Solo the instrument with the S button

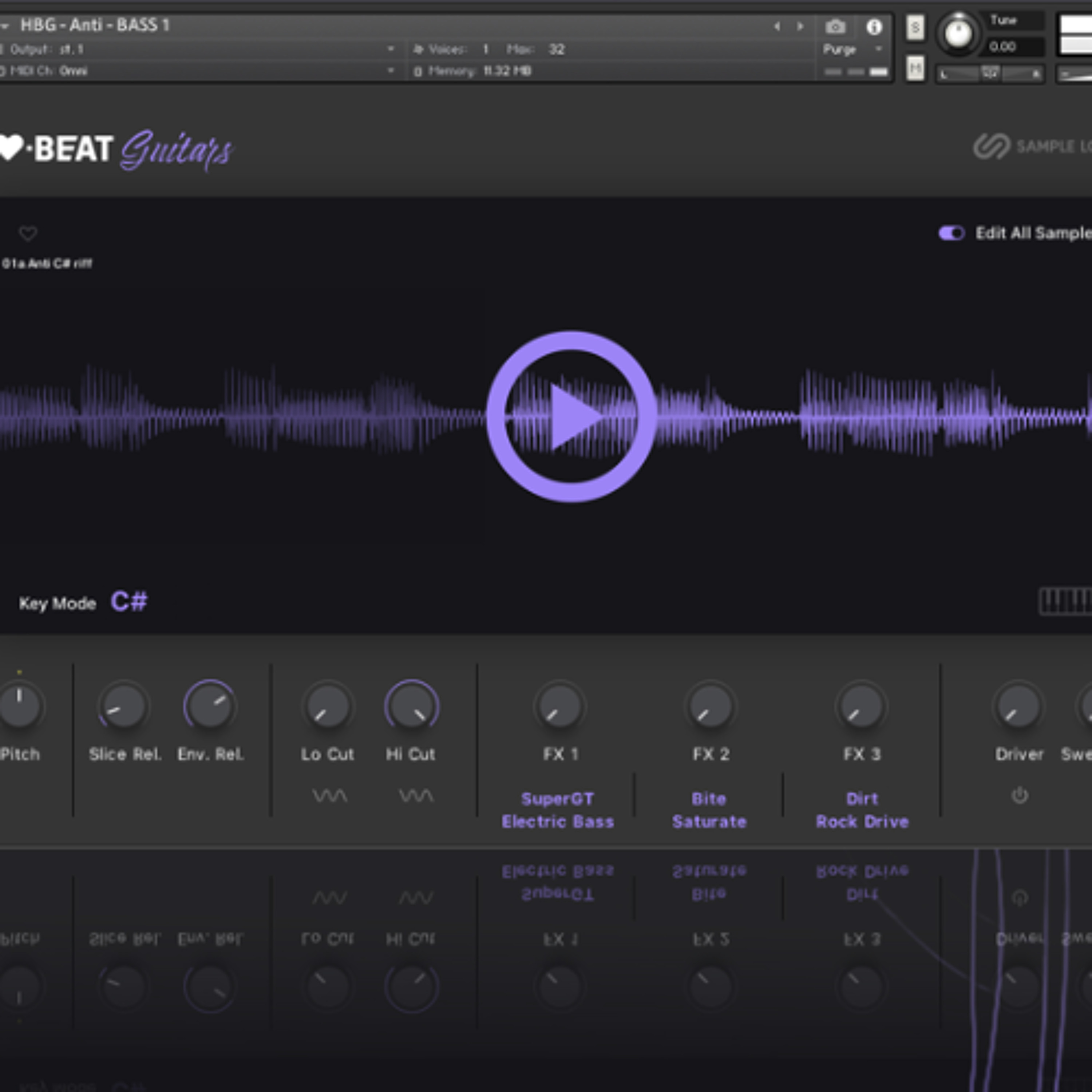point(915,28)
